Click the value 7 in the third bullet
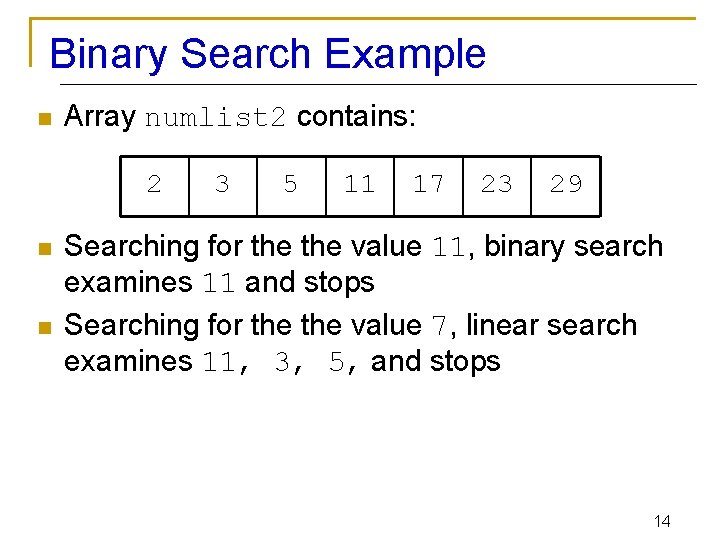720x540 pixels. coord(440,327)
